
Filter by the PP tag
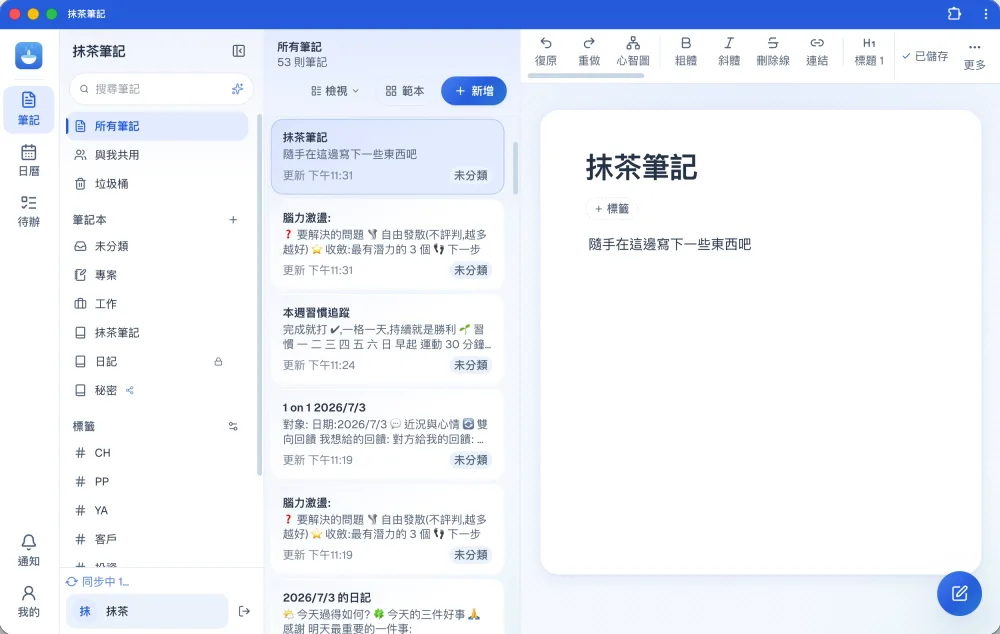coord(158,482)
